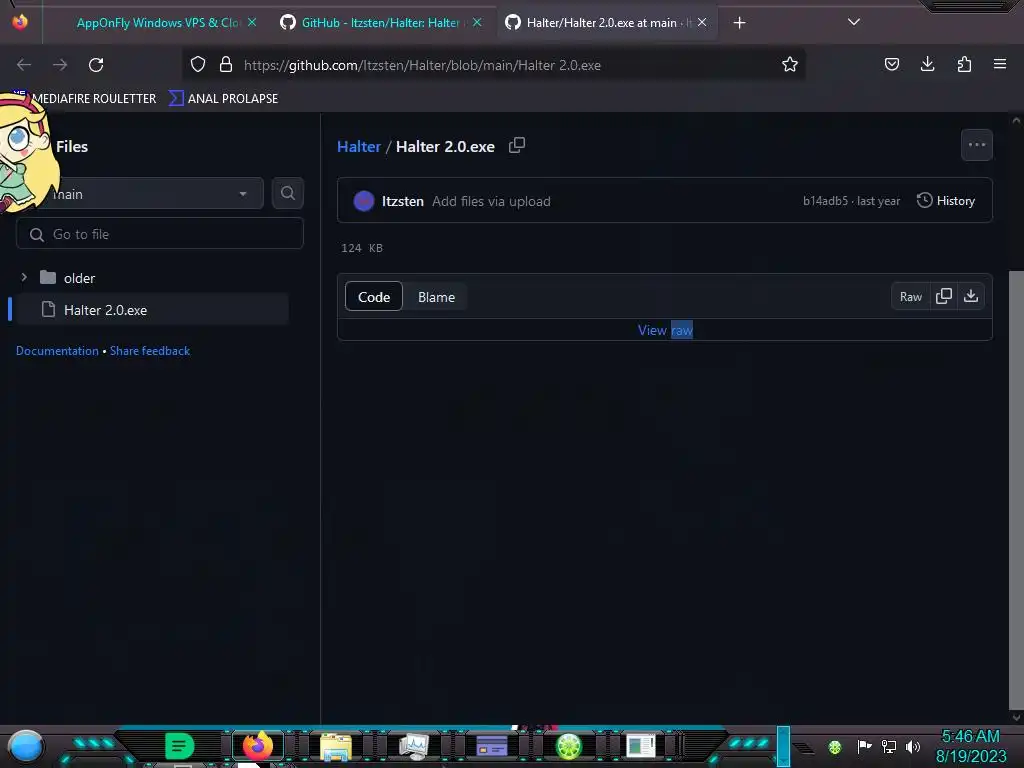Open the Firefox hamburger menu
This screenshot has width=1024, height=768.
click(1000, 64)
